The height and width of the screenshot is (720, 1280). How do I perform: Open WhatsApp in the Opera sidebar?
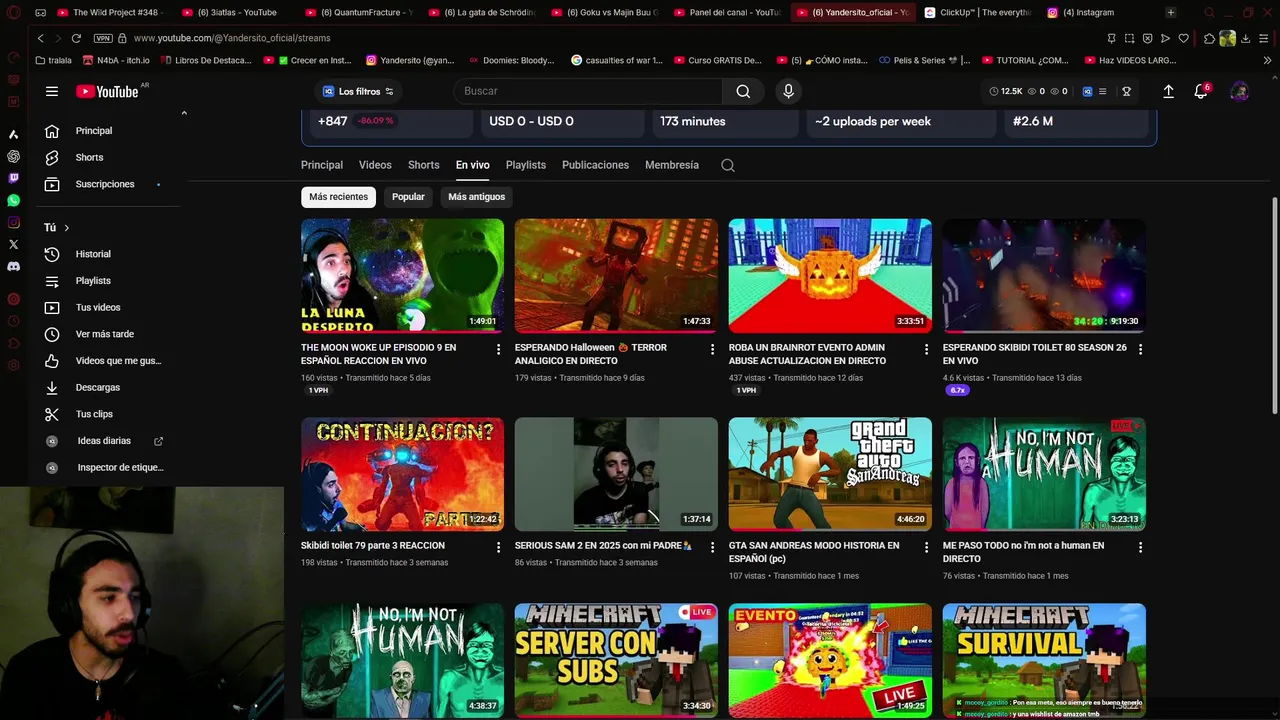[13, 200]
